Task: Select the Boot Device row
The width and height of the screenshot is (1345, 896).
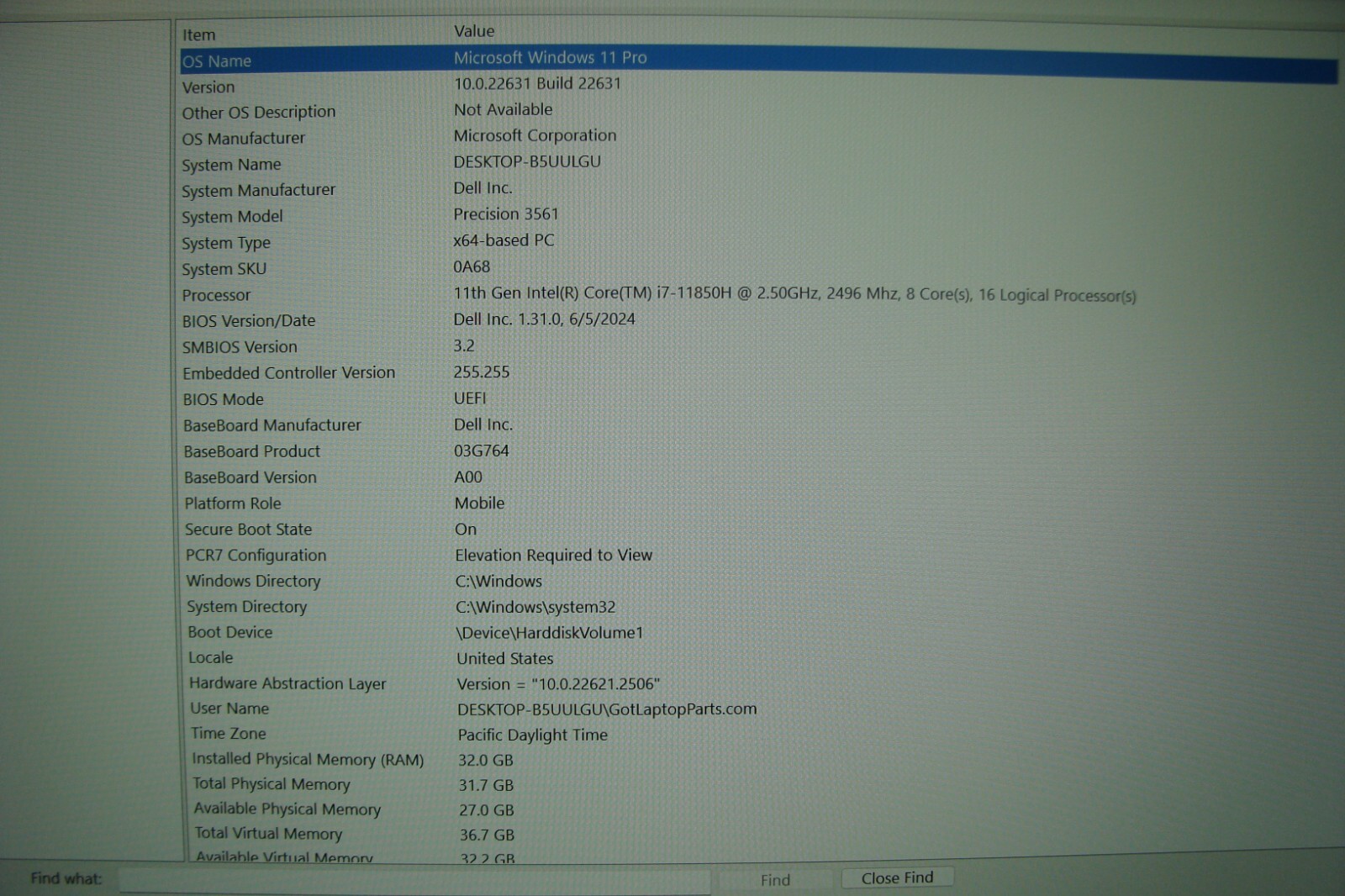Action: pyautogui.click(x=230, y=632)
